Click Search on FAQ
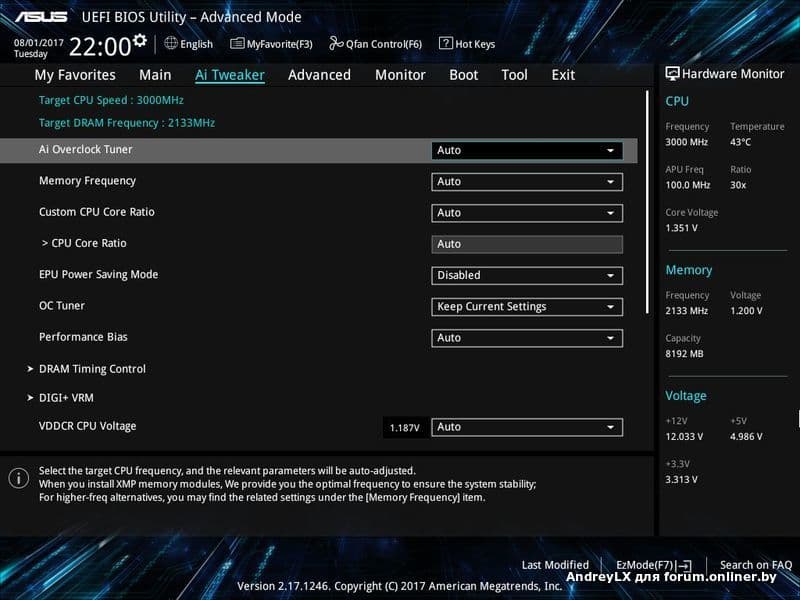The width and height of the screenshot is (800, 600). click(756, 565)
